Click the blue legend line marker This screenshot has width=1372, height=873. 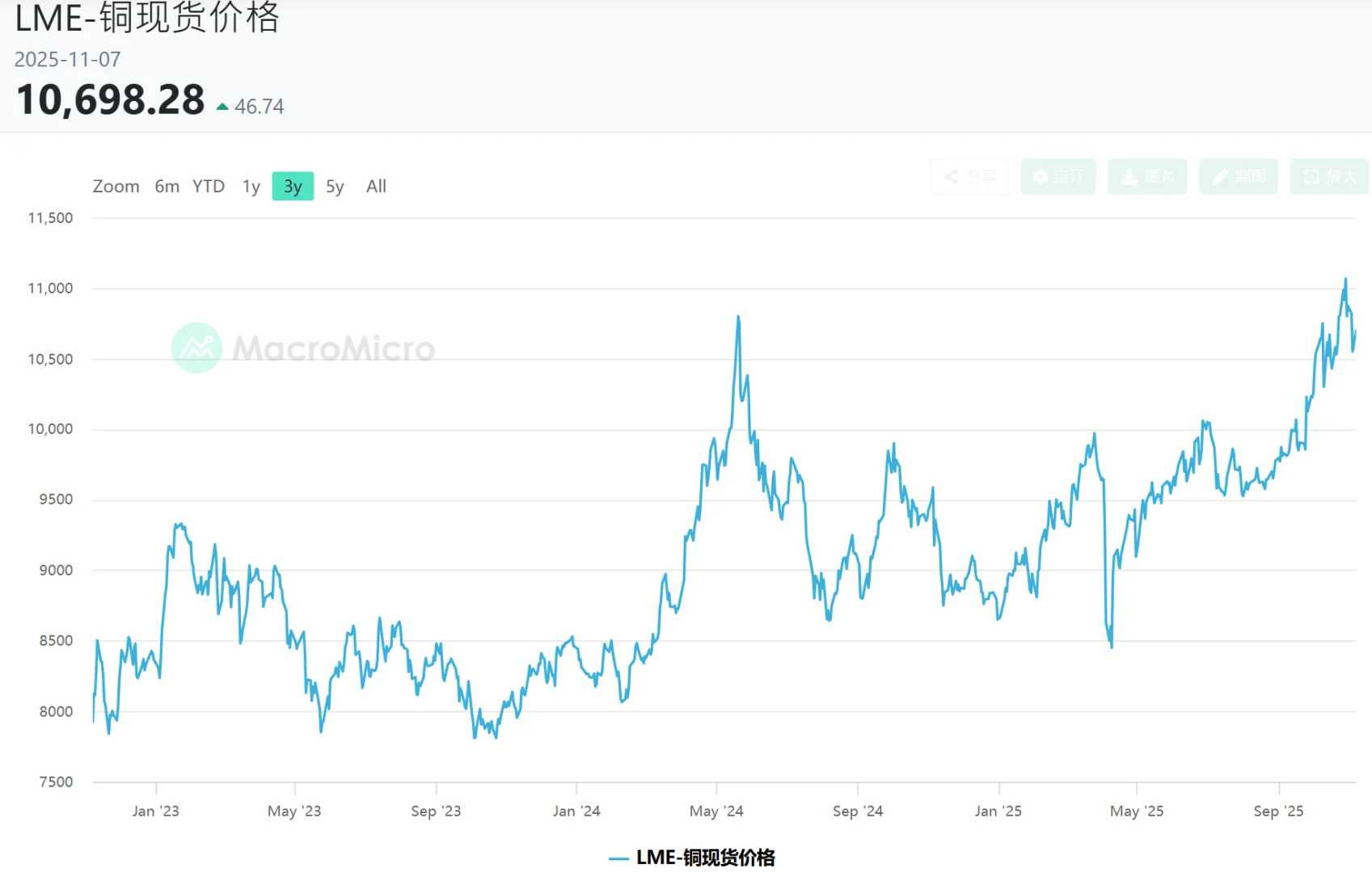click(618, 858)
